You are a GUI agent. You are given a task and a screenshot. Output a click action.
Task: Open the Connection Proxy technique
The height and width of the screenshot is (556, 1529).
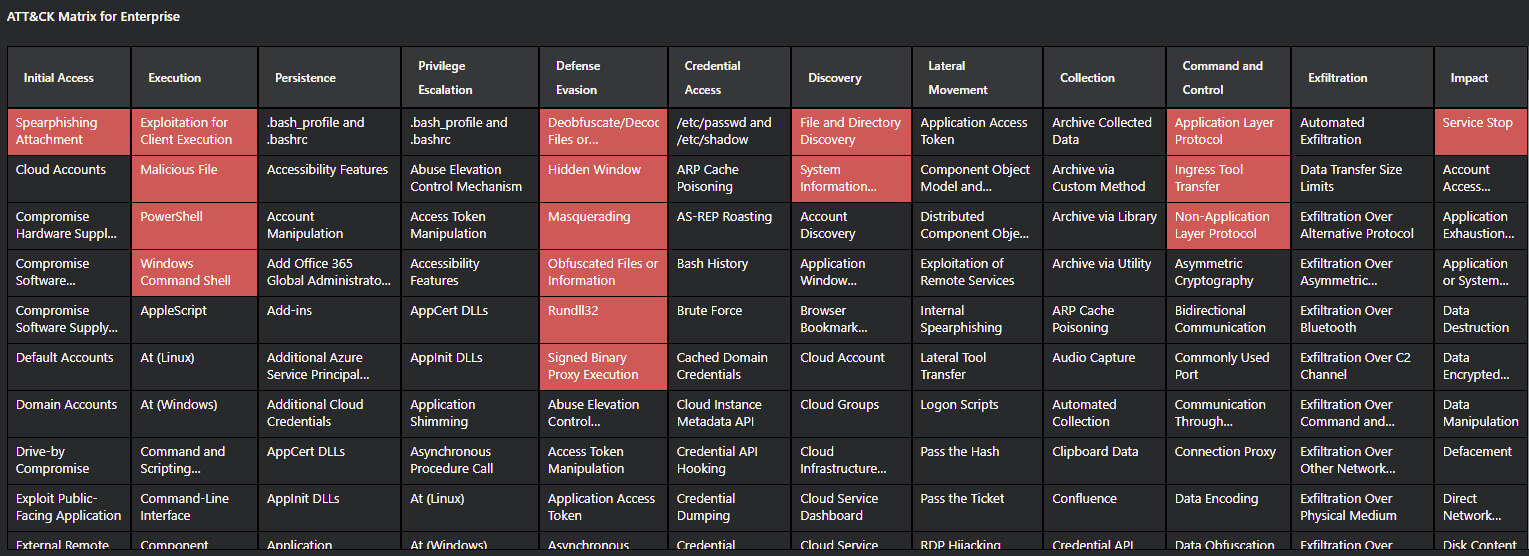point(1229,461)
